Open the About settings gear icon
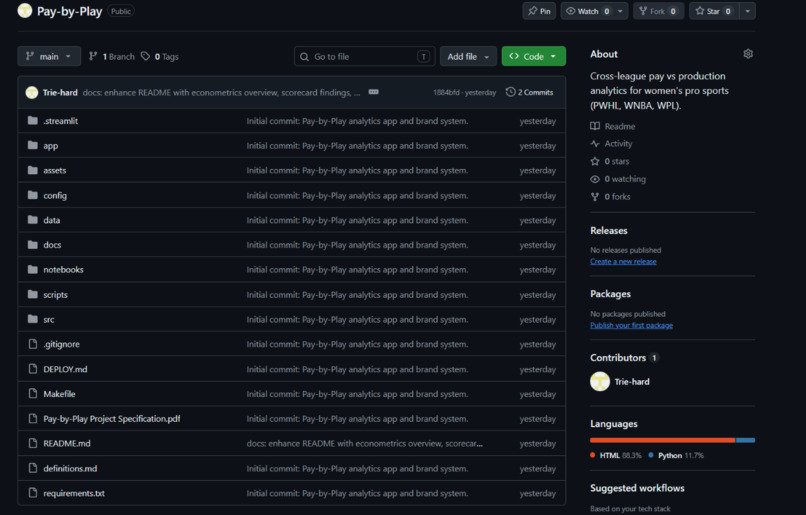This screenshot has height=515, width=806. point(748,54)
